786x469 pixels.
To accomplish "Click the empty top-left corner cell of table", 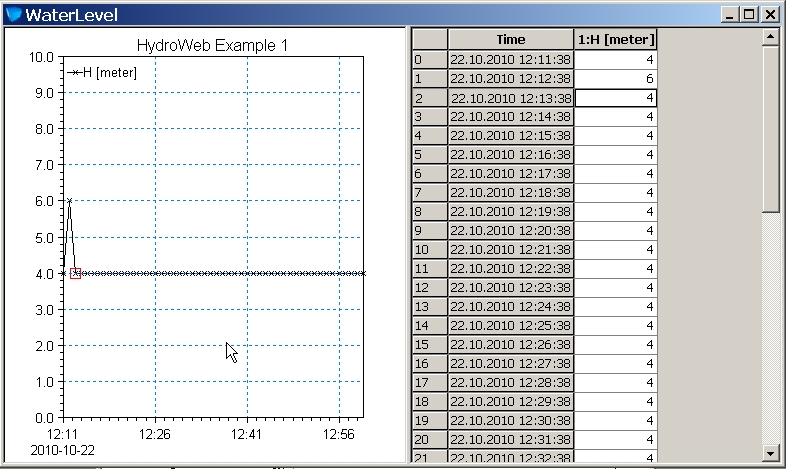I will click(429, 39).
